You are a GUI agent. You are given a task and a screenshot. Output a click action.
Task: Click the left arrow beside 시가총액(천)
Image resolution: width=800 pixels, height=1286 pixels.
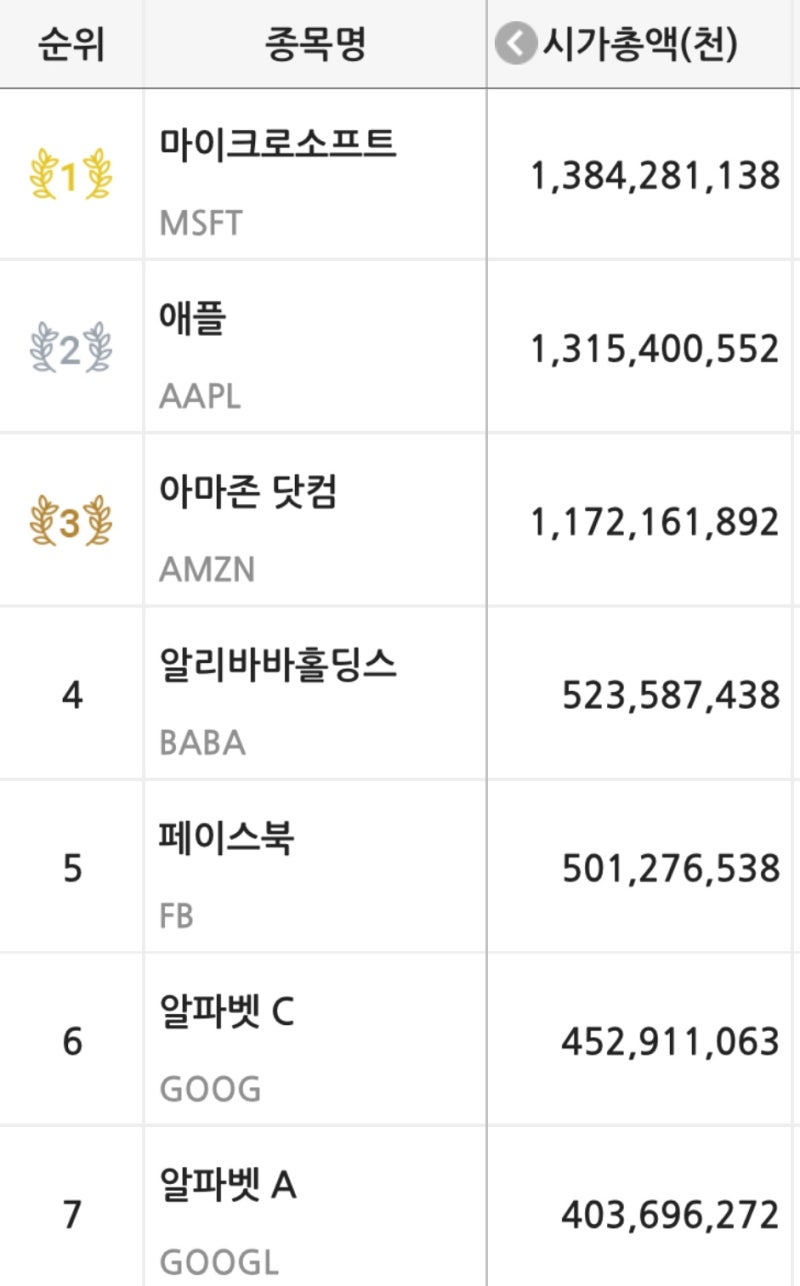tap(516, 45)
